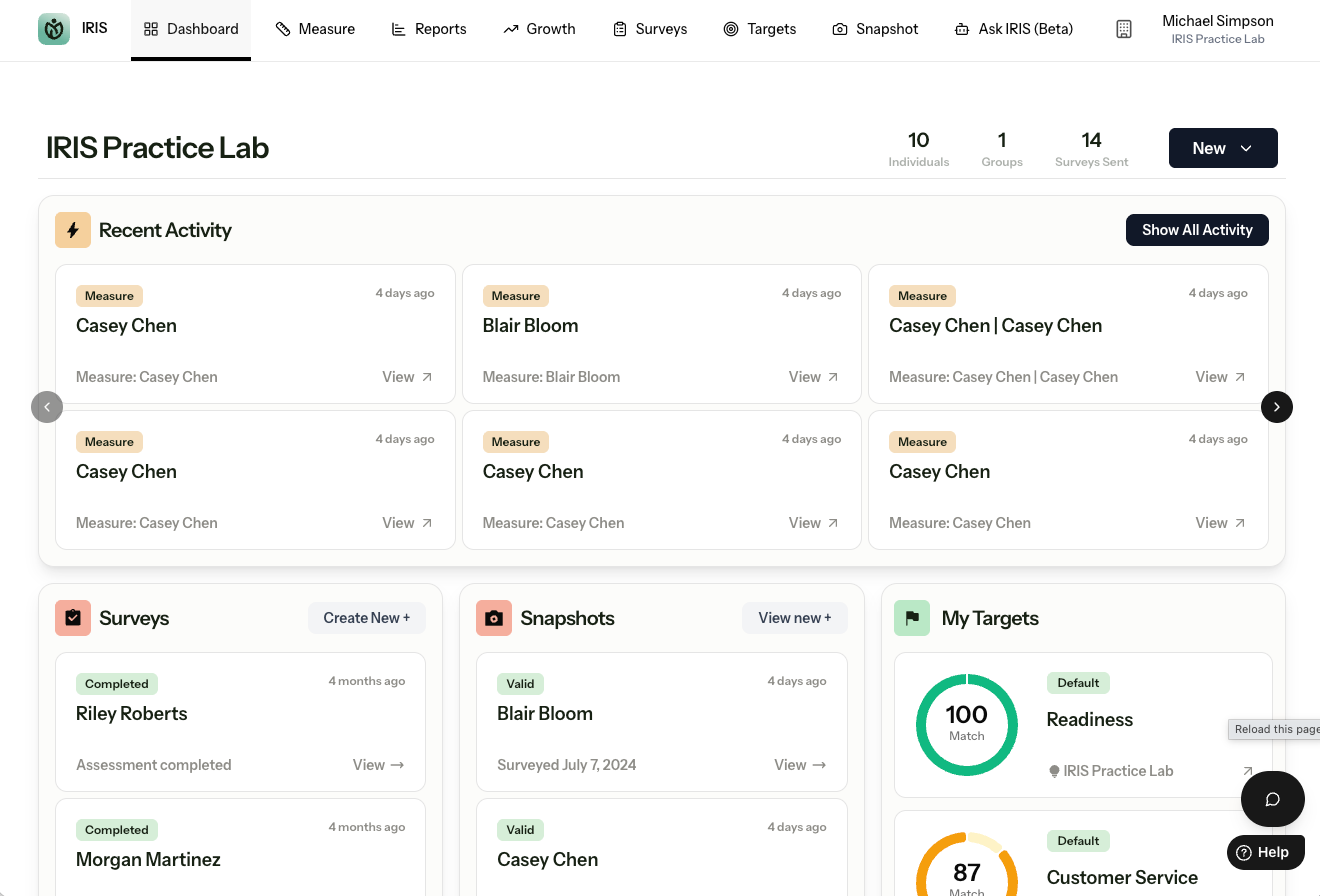Click 'Surveyed July 7, 2024' text
Image resolution: width=1320 pixels, height=896 pixels.
(567, 765)
